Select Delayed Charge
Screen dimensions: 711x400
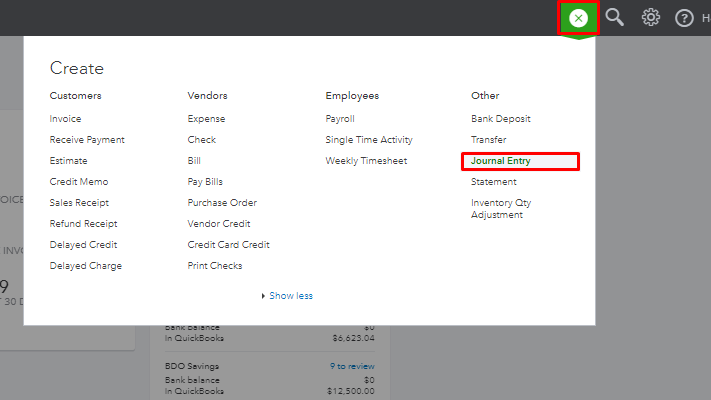[86, 266]
